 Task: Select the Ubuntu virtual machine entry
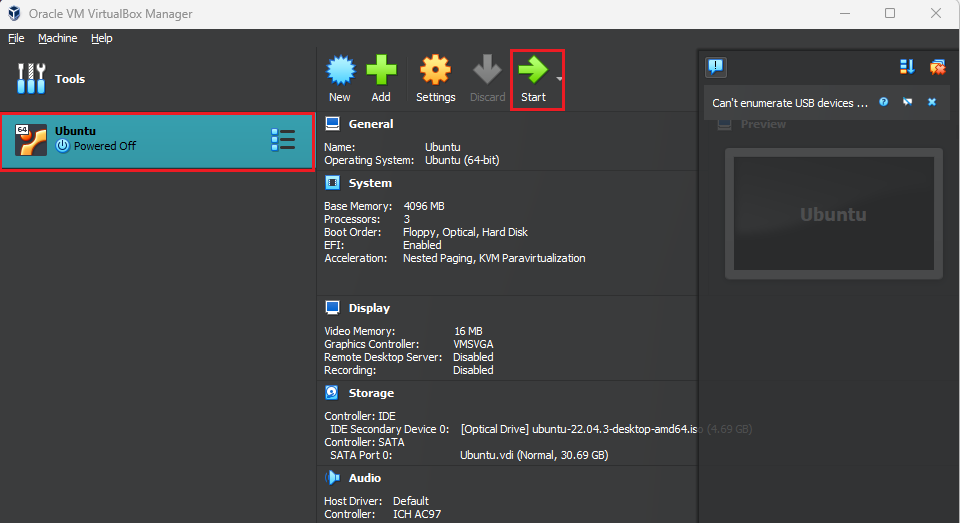[157, 141]
